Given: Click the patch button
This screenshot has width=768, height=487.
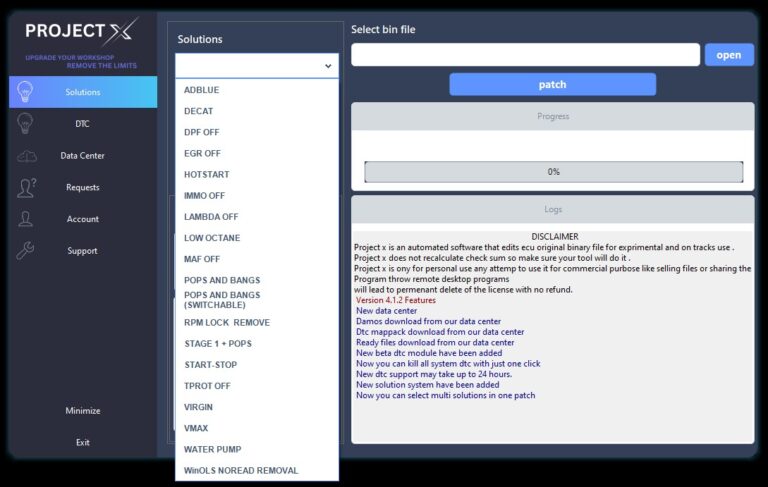Looking at the screenshot, I should (552, 85).
